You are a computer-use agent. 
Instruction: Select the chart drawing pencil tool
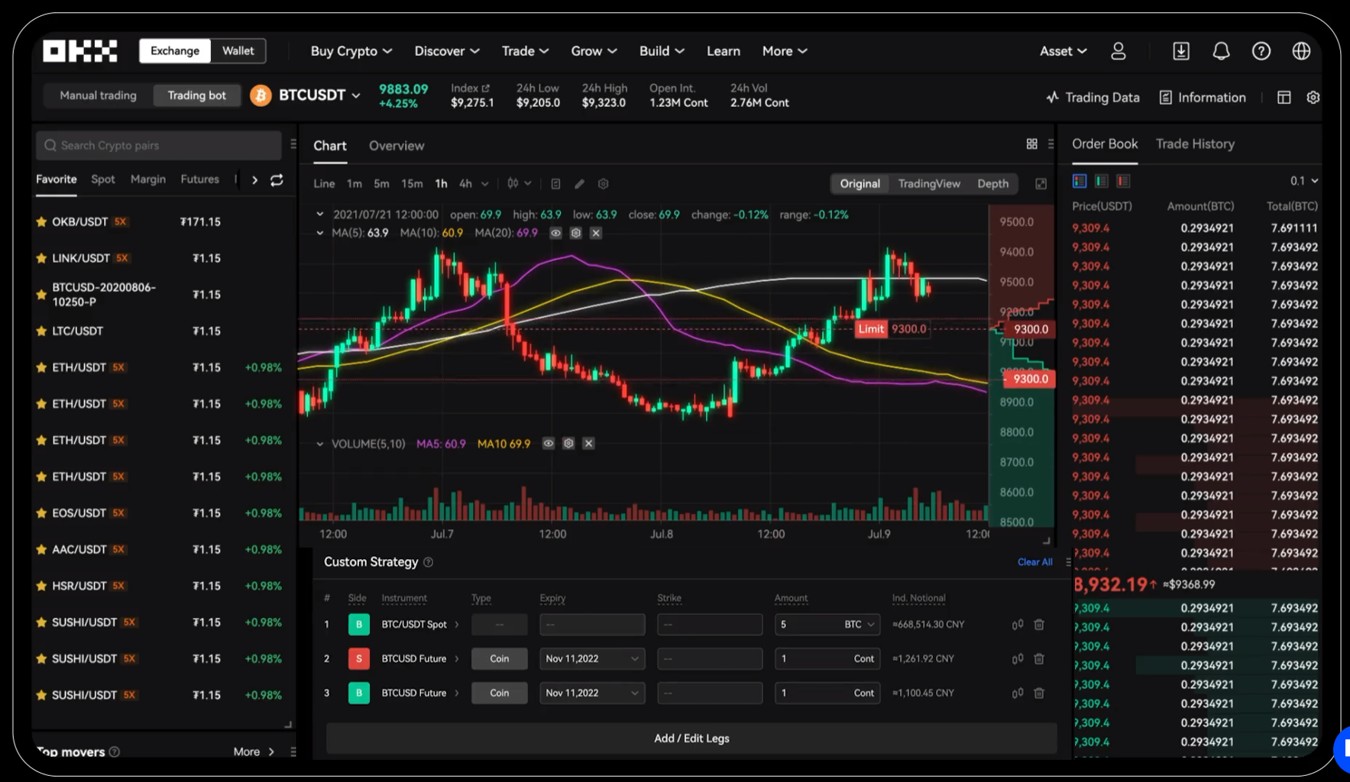click(579, 184)
